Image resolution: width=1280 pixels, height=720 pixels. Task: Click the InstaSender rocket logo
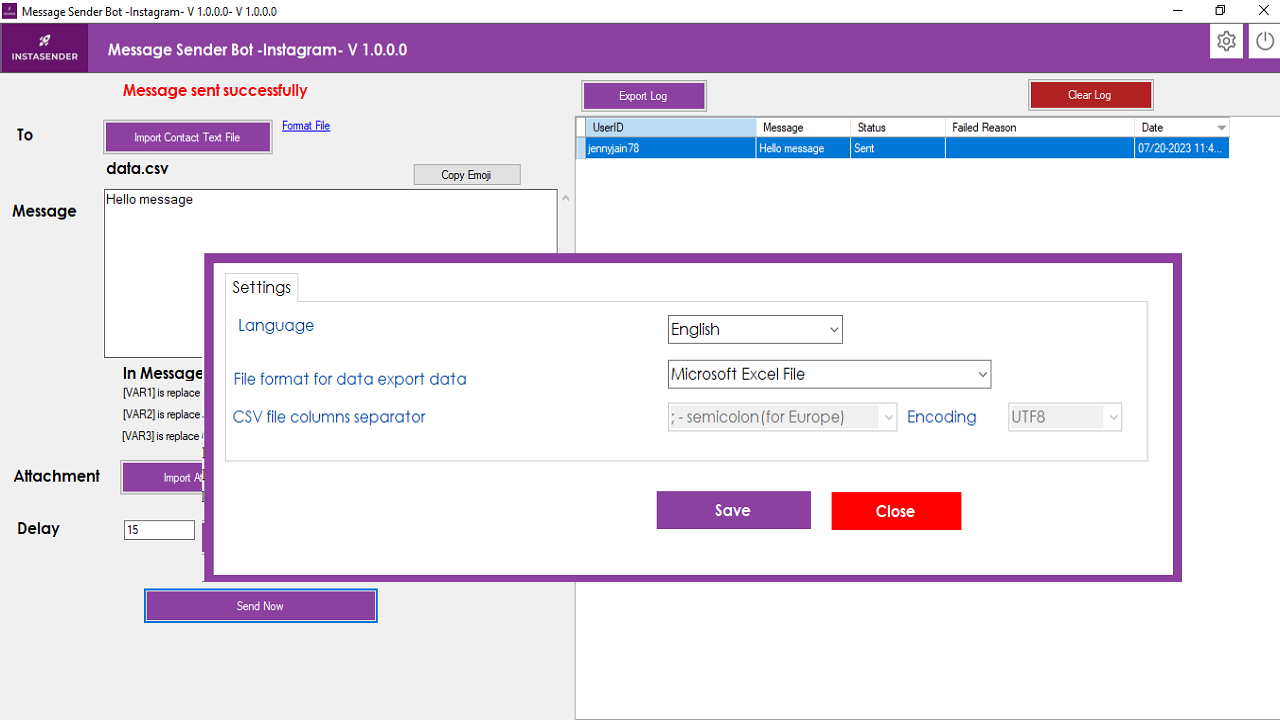(45, 48)
